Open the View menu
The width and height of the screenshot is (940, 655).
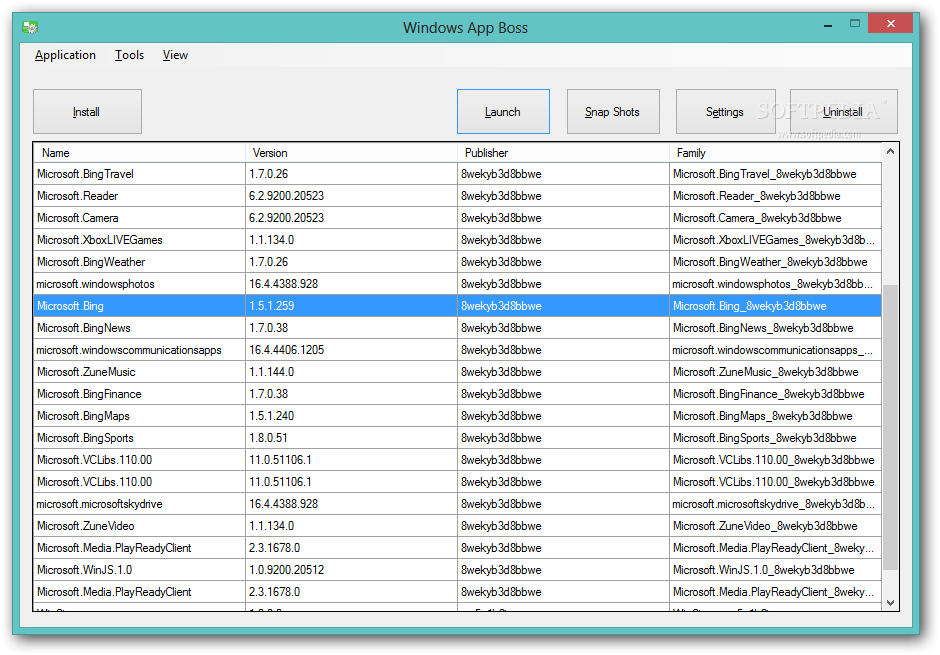pos(175,55)
